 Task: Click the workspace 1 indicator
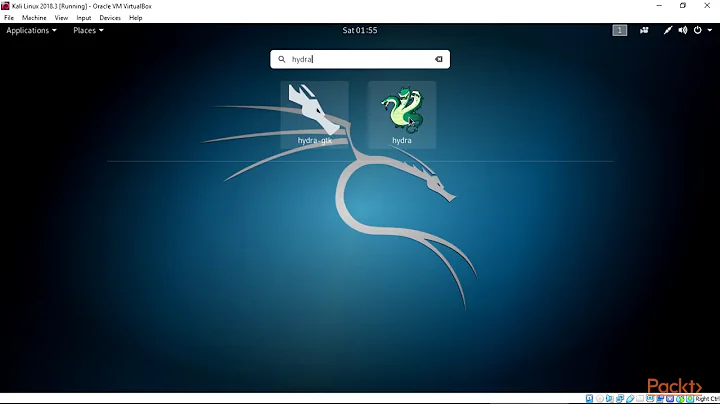(619, 30)
